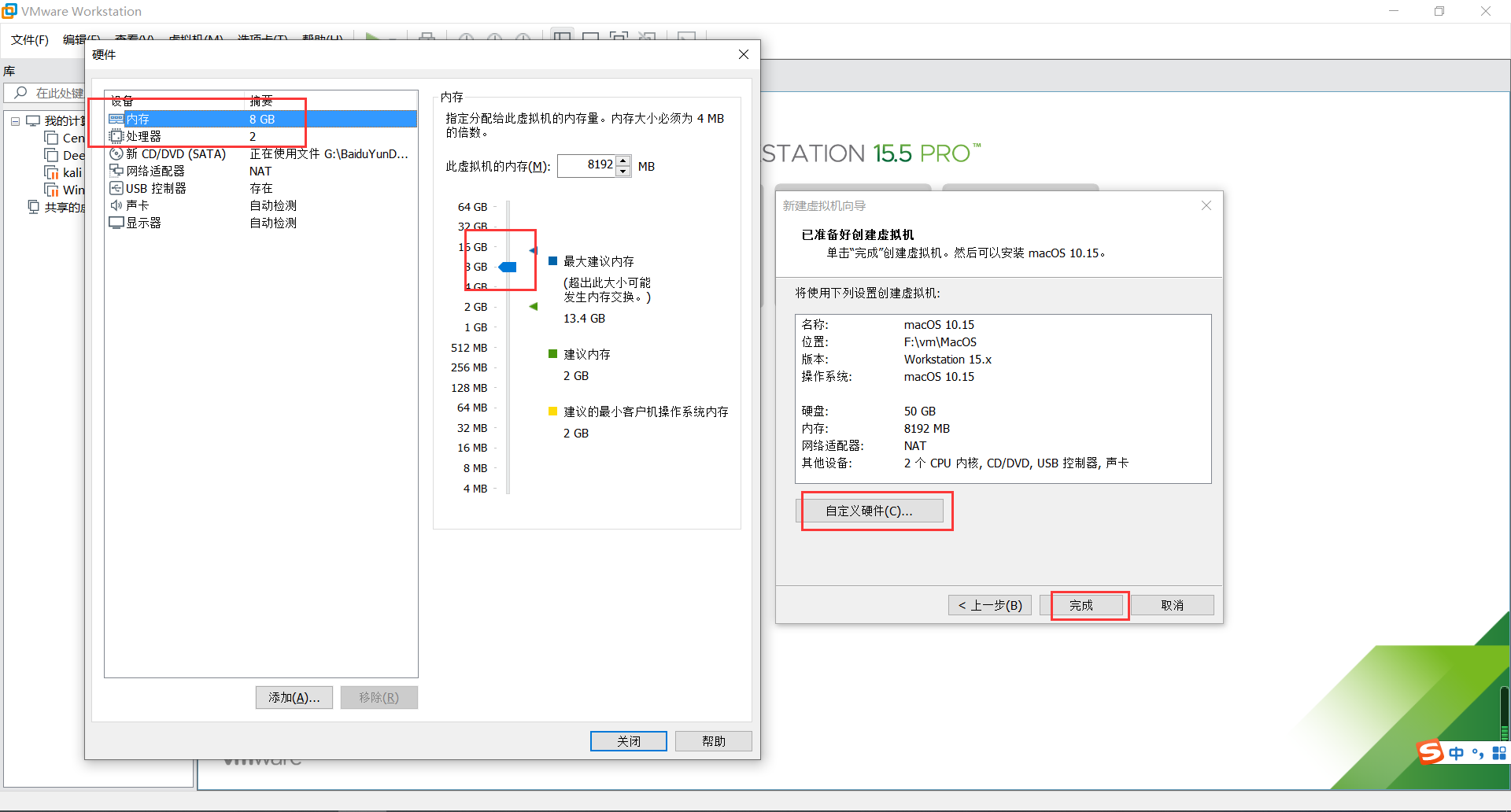Image resolution: width=1511 pixels, height=812 pixels.
Task: Click the 设备 column header
Action: click(122, 101)
